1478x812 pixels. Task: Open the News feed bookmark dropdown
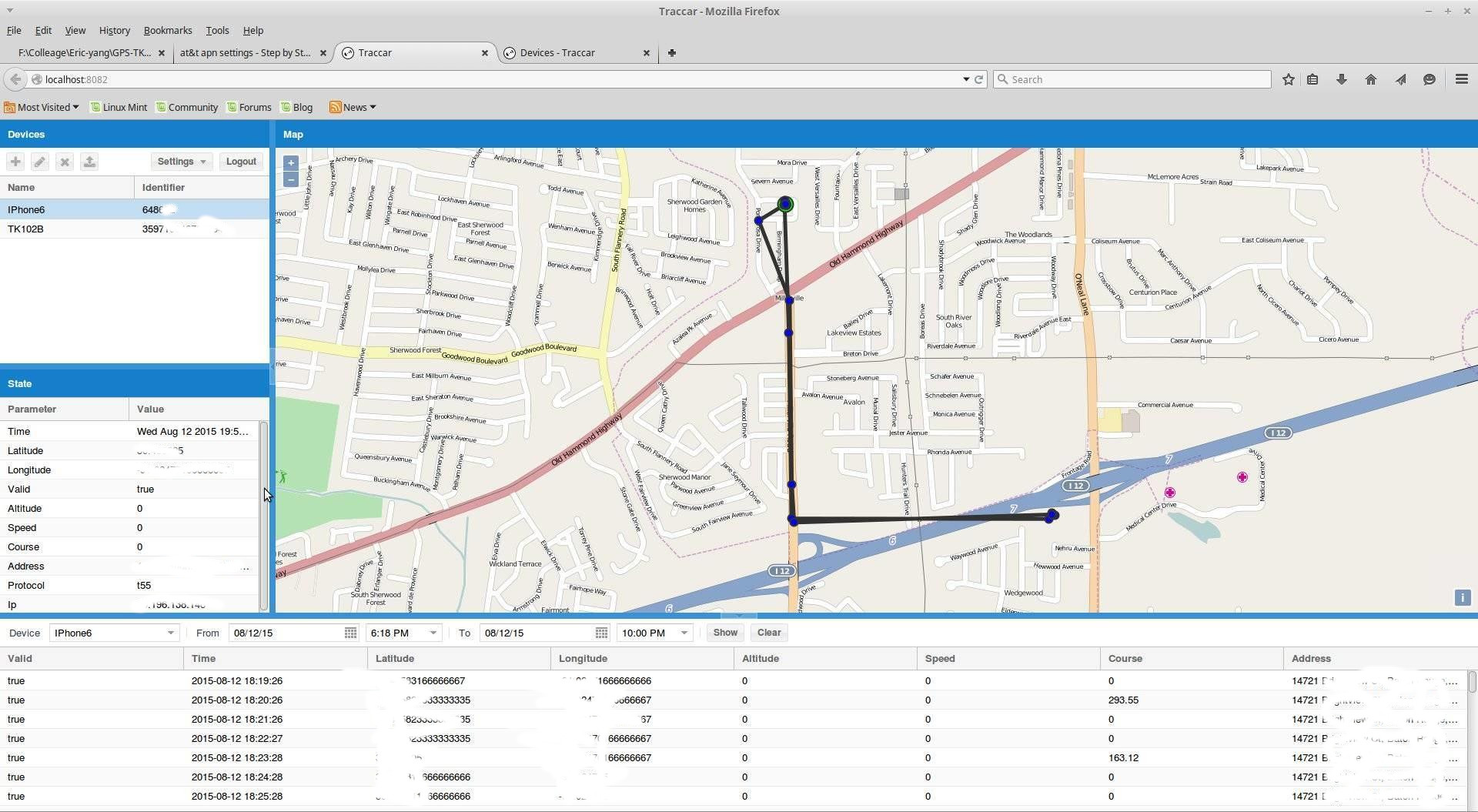353,108
